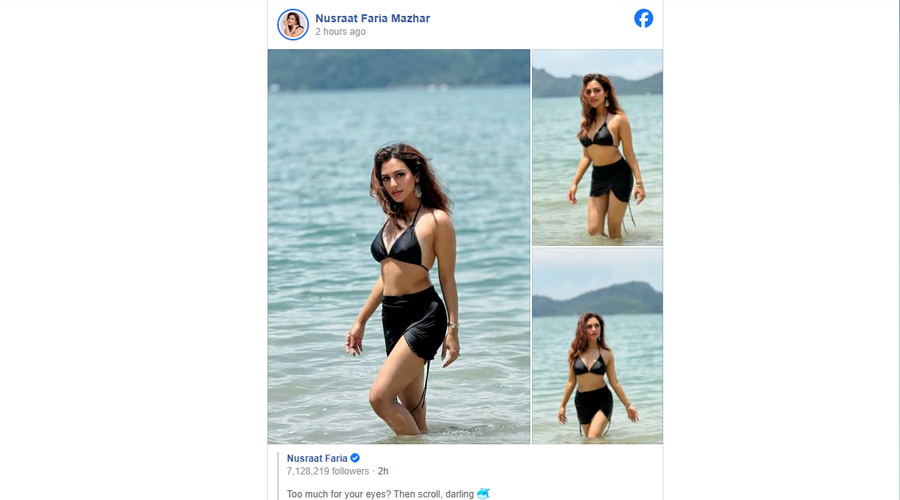Open the Nusraat Faria Mazhar page link
Screen dimensions: 900x500
(x=372, y=18)
